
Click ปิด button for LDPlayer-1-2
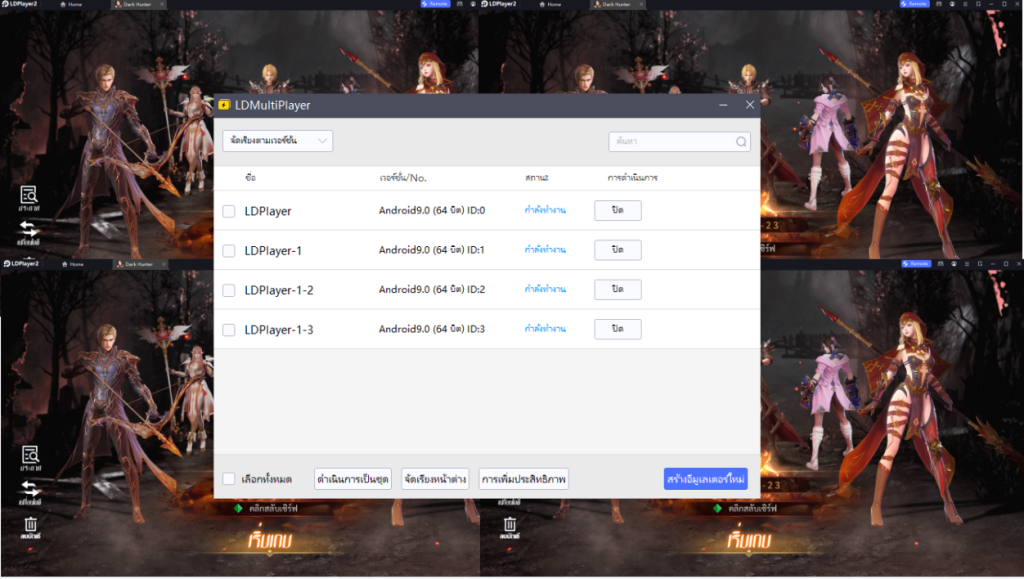click(x=618, y=289)
